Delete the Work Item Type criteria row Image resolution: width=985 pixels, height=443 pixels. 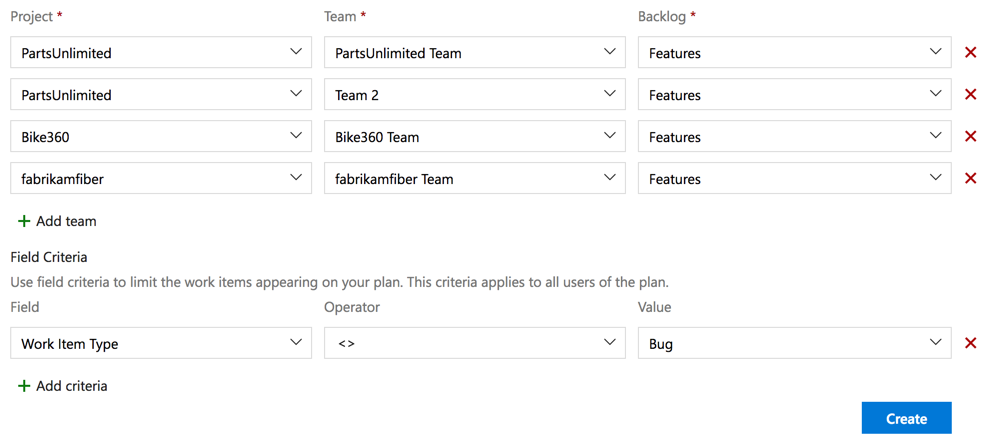970,343
